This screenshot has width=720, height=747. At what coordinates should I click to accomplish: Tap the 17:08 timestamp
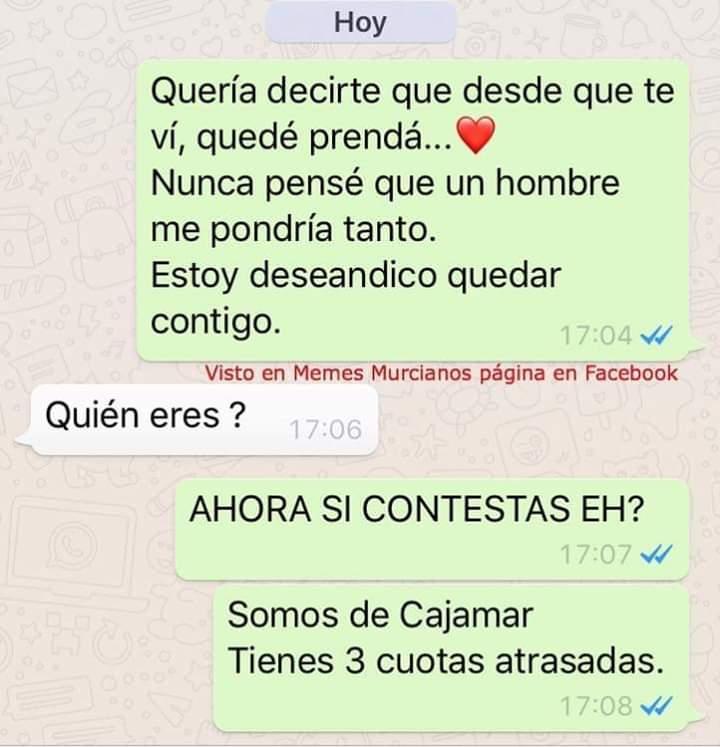coord(596,706)
